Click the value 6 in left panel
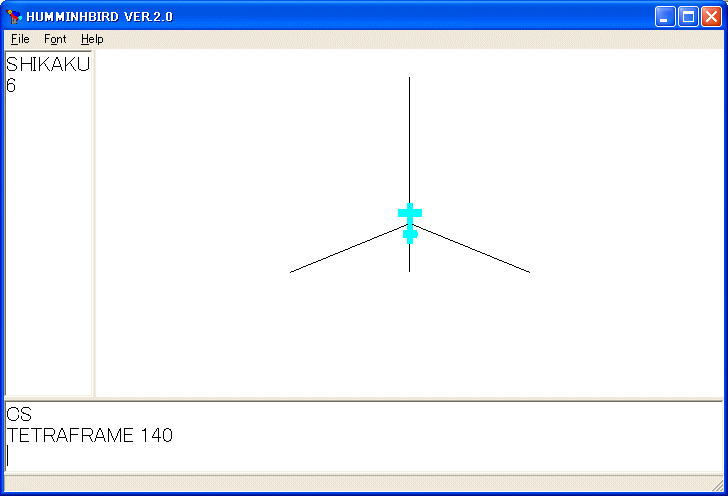This screenshot has width=728, height=496. click(x=11, y=85)
